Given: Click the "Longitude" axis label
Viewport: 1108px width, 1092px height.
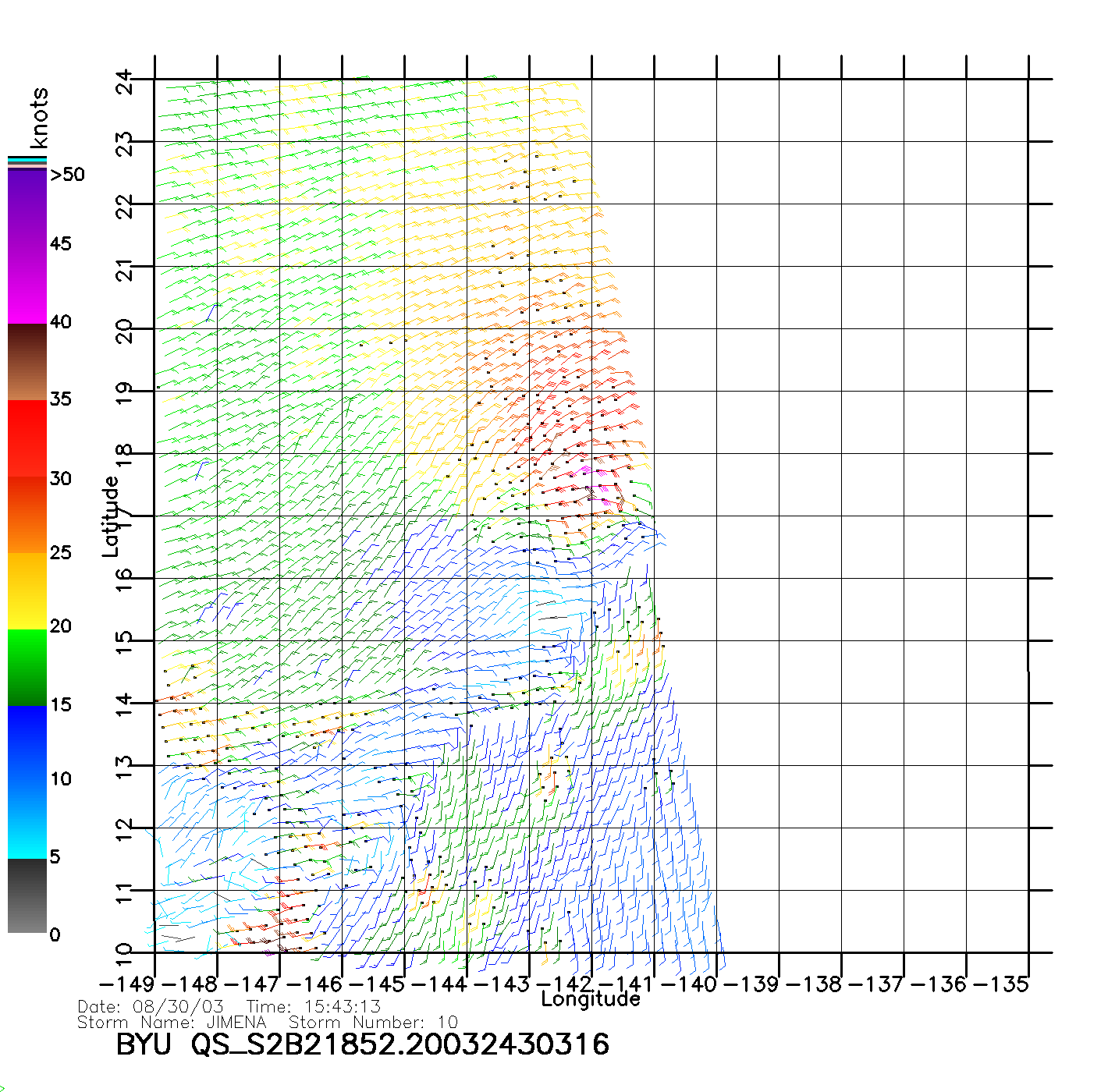Looking at the screenshot, I should coord(591,999).
